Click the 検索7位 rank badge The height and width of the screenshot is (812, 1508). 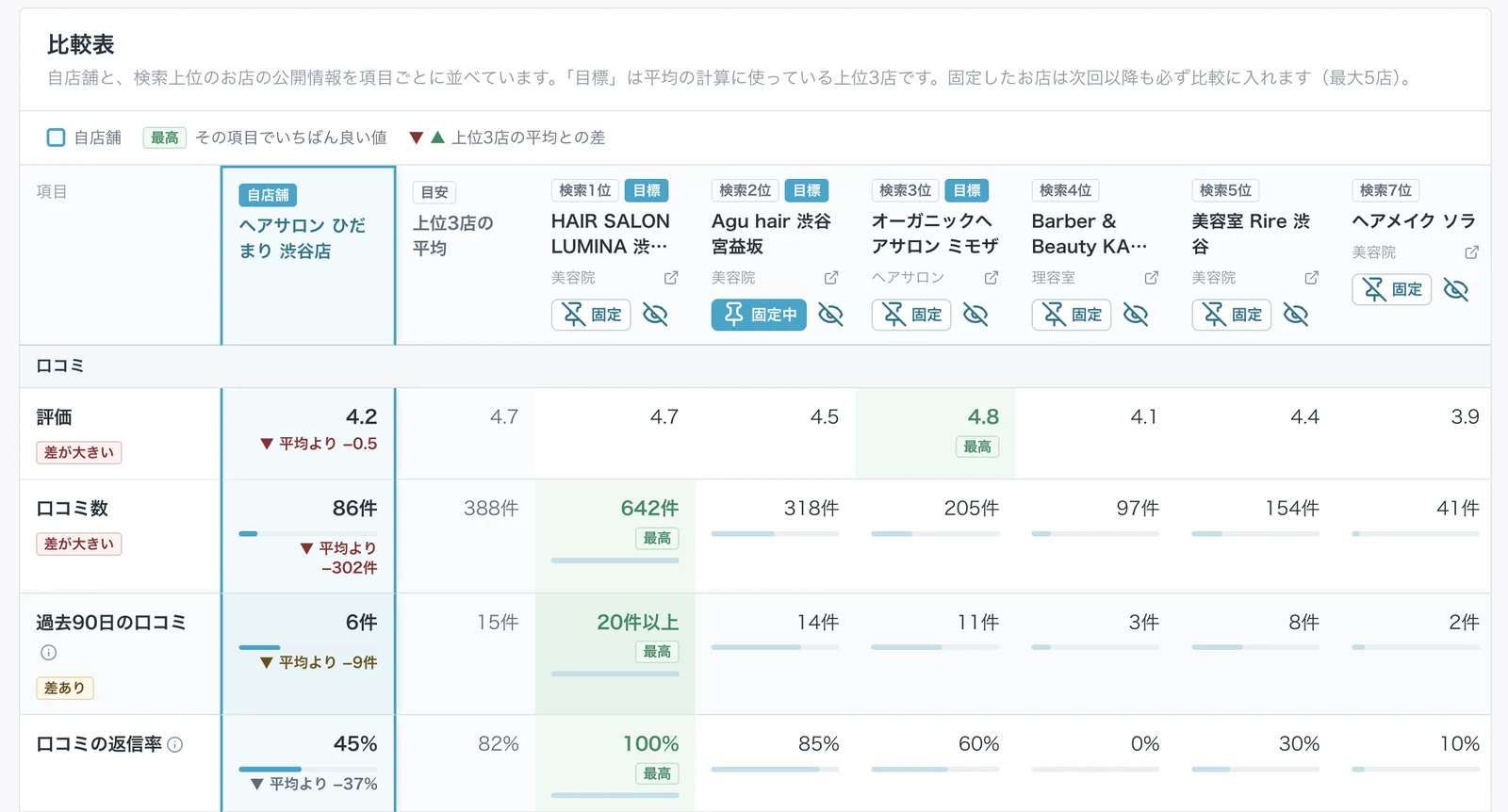click(x=1386, y=190)
